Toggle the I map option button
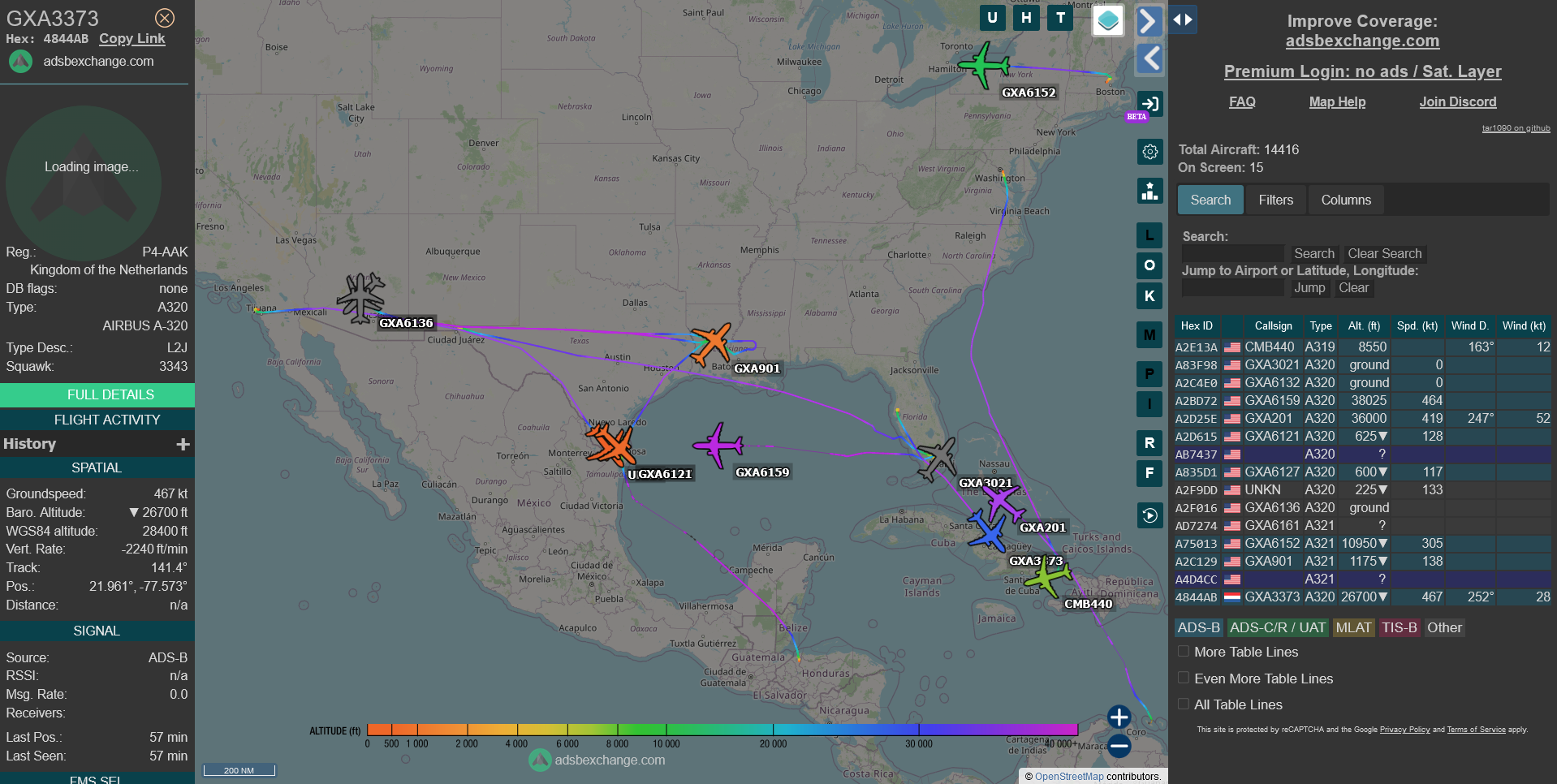This screenshot has height=784, width=1557. (x=1149, y=404)
